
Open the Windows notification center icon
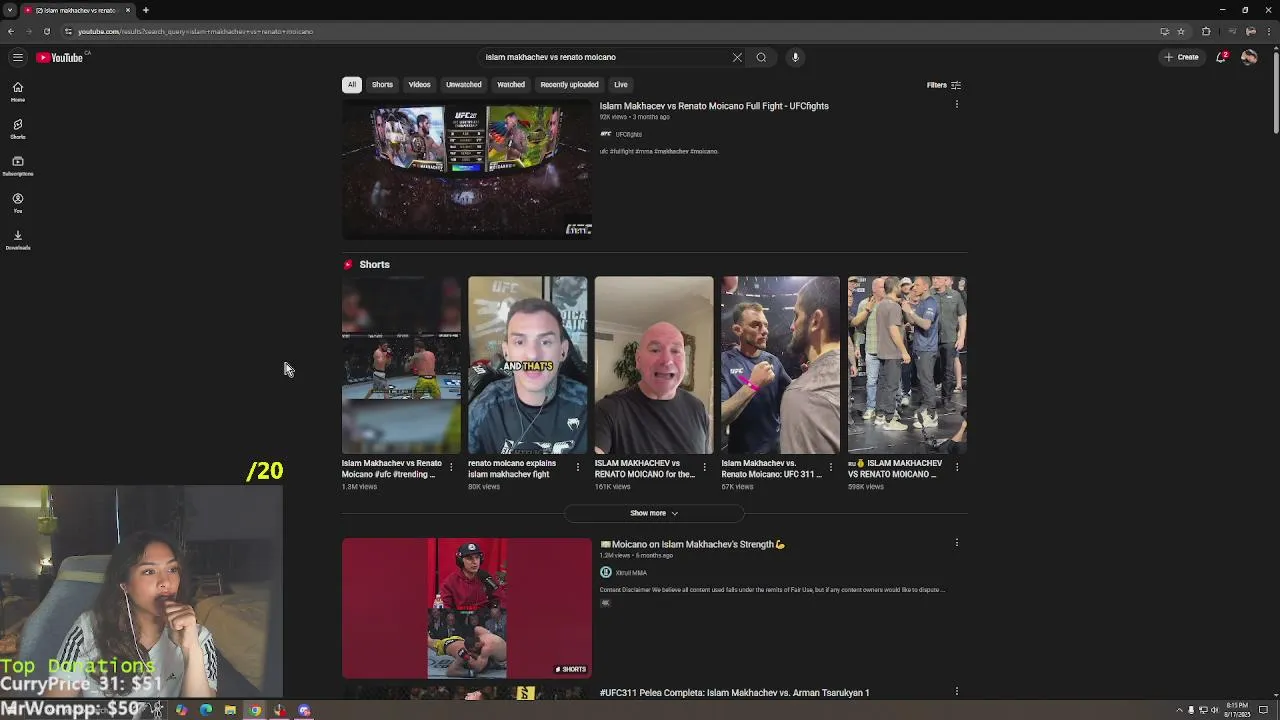click(1264, 710)
